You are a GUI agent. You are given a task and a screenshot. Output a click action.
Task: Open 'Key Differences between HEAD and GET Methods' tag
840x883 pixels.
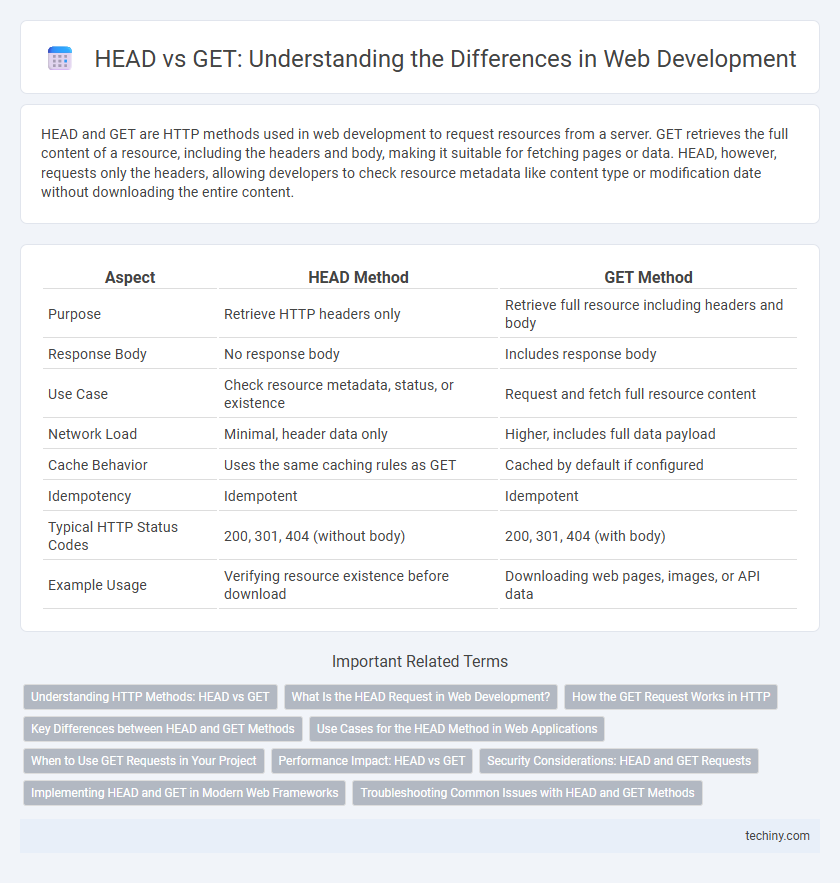point(163,729)
